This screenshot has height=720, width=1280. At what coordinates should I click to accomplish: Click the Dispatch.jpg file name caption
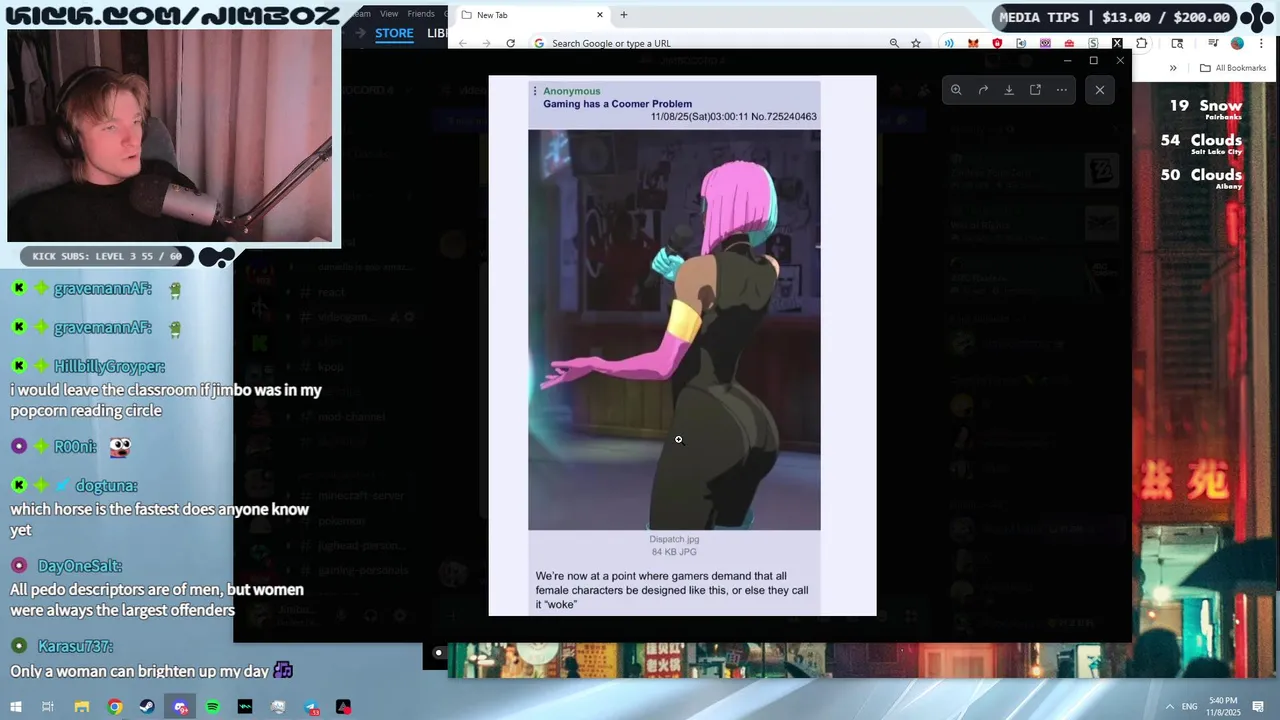674,540
